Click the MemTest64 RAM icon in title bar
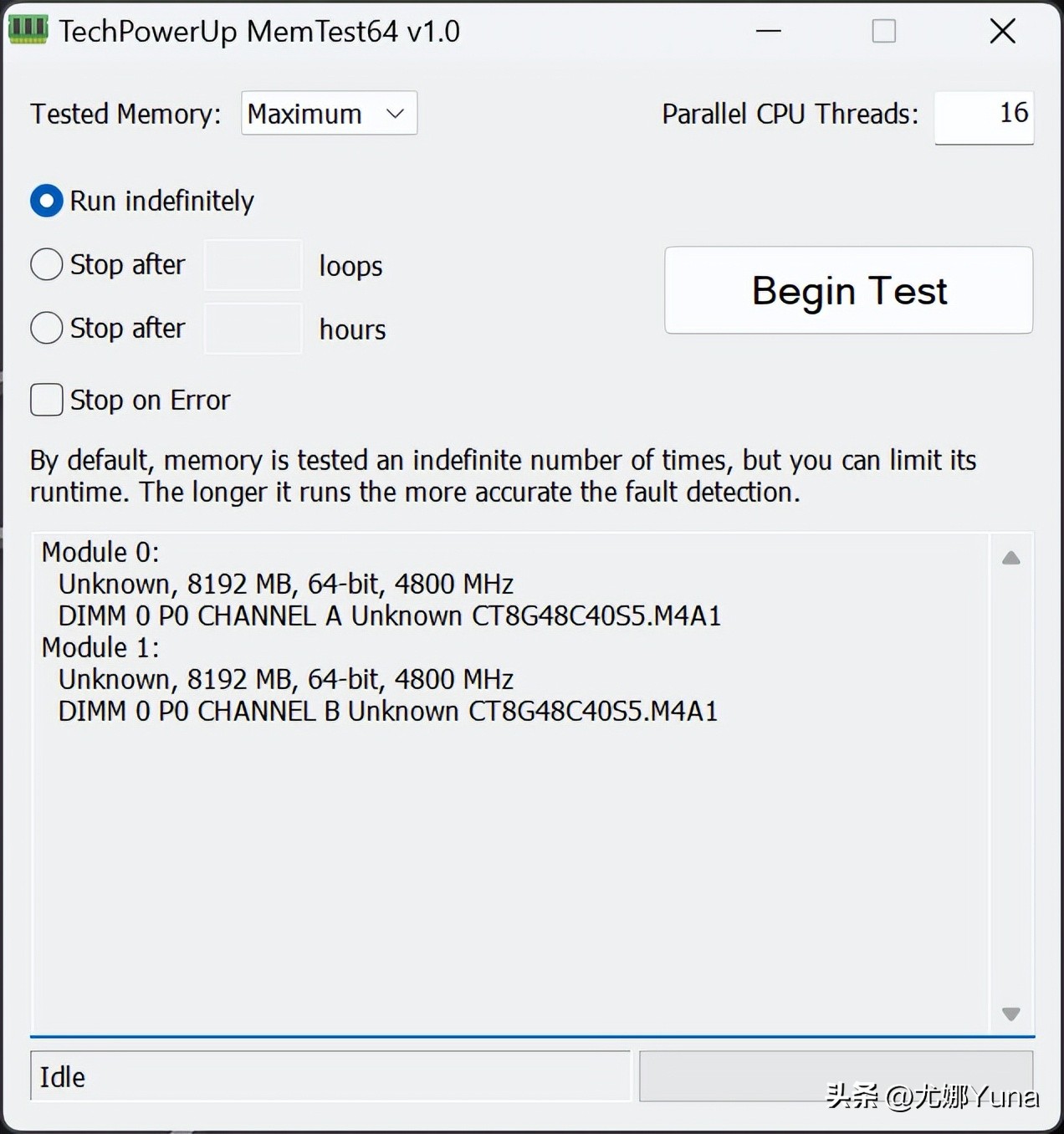 [28, 30]
